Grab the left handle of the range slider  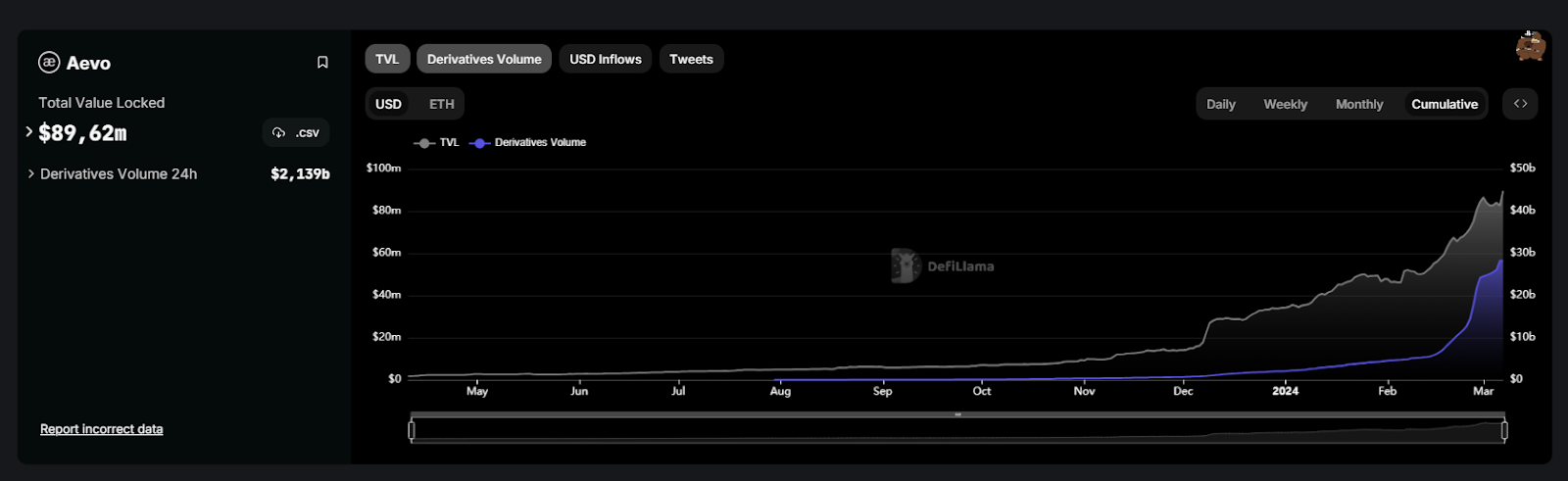click(412, 430)
